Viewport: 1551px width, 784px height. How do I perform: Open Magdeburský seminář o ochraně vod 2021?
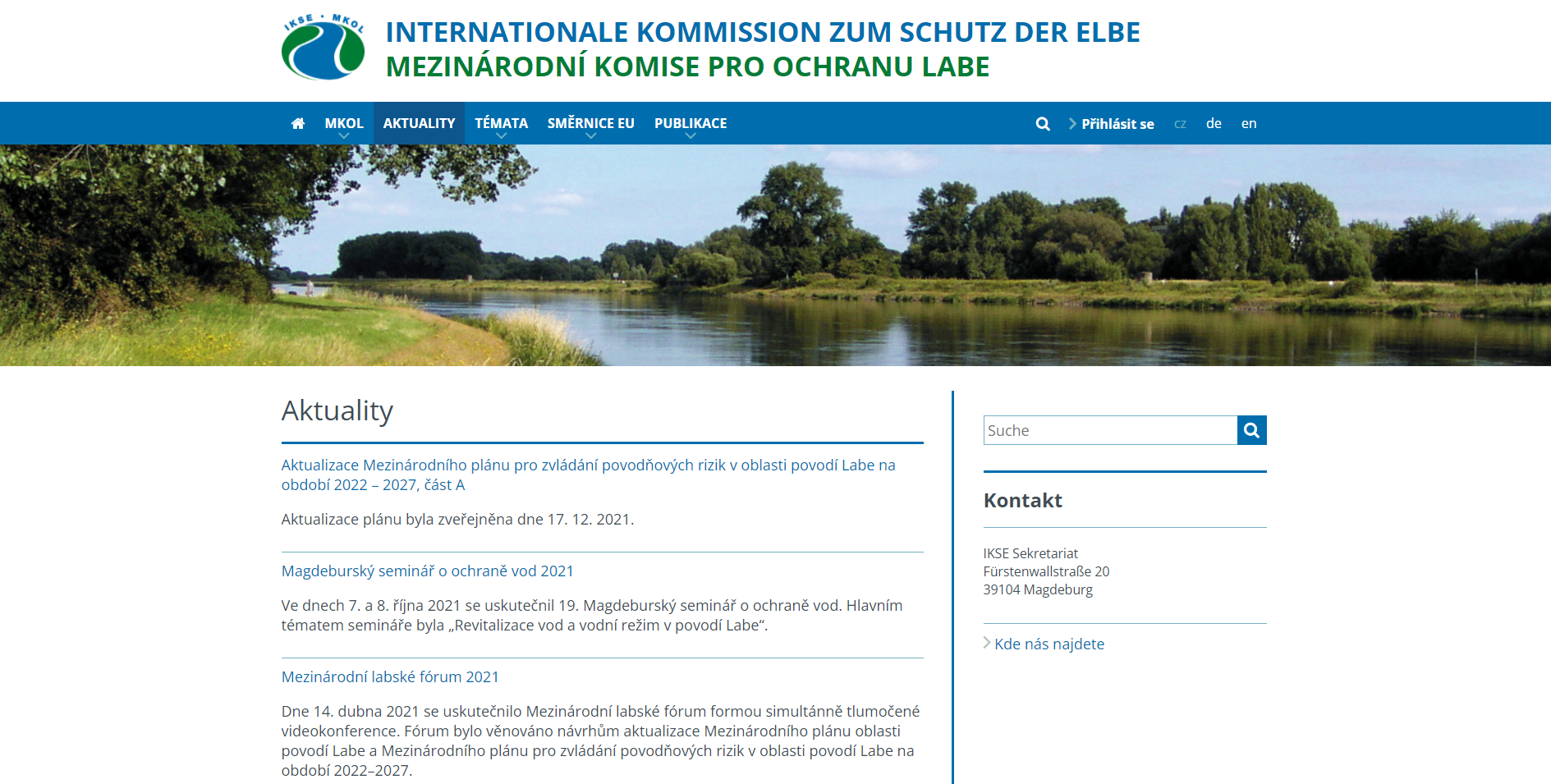coord(427,571)
